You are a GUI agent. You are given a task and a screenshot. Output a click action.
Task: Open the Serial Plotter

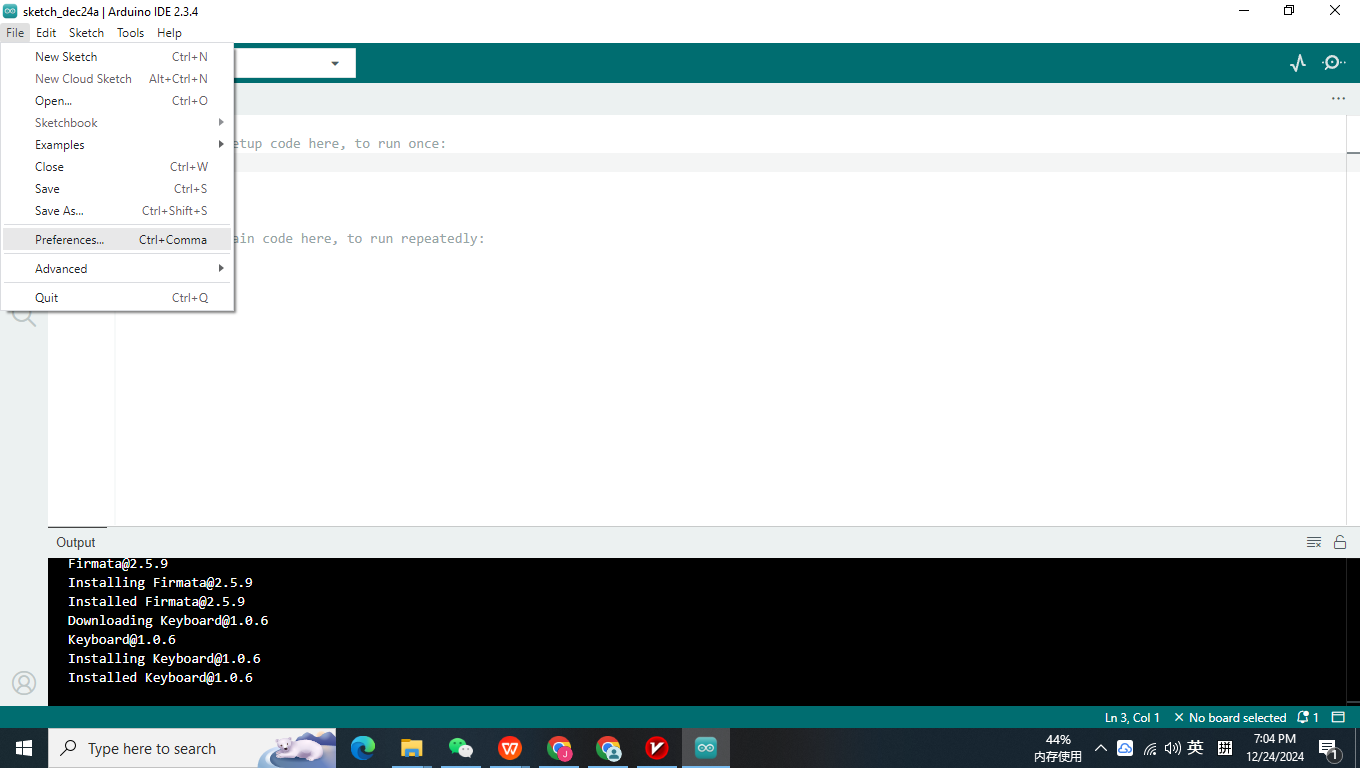[1298, 63]
